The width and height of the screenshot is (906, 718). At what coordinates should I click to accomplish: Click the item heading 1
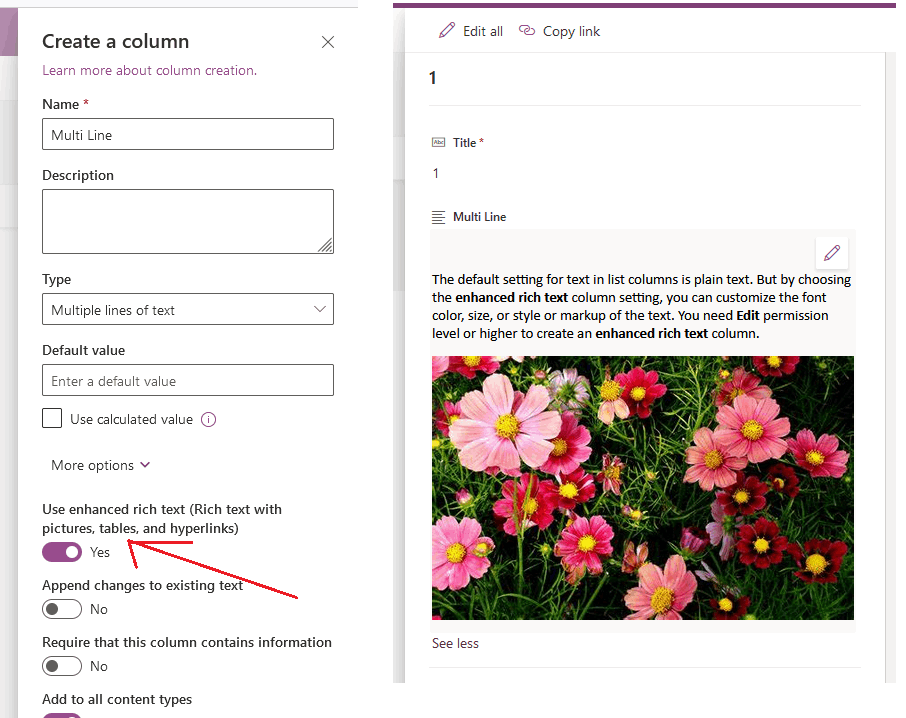click(x=433, y=78)
